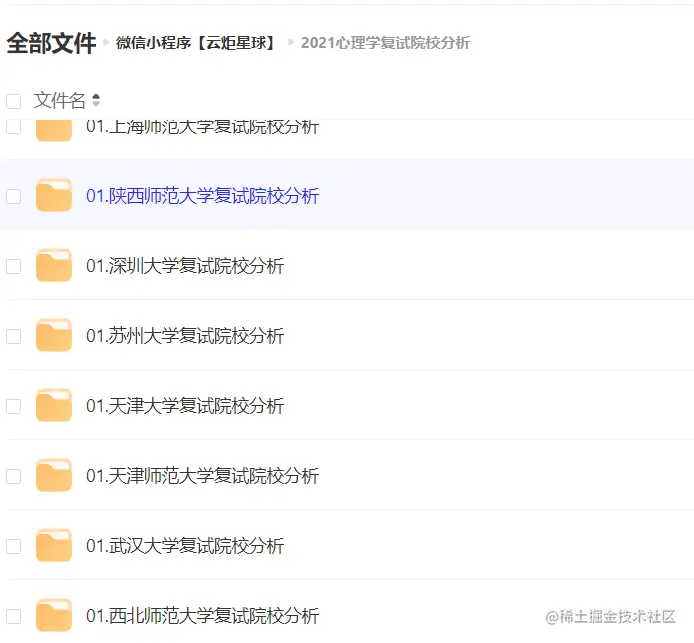This screenshot has width=694, height=643.
Task: Check the box for 01.深圳大学复试院校分析
Action: tap(14, 266)
